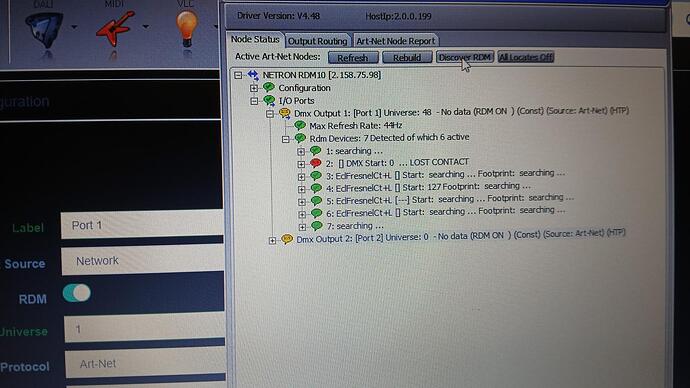Screen dimensions: 690x388
Task: Open dropdown arrow beside DALI icon
Action: 74,27
